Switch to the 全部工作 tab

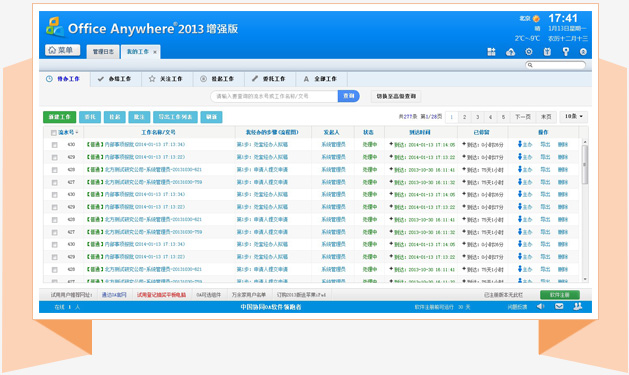pyautogui.click(x=321, y=79)
